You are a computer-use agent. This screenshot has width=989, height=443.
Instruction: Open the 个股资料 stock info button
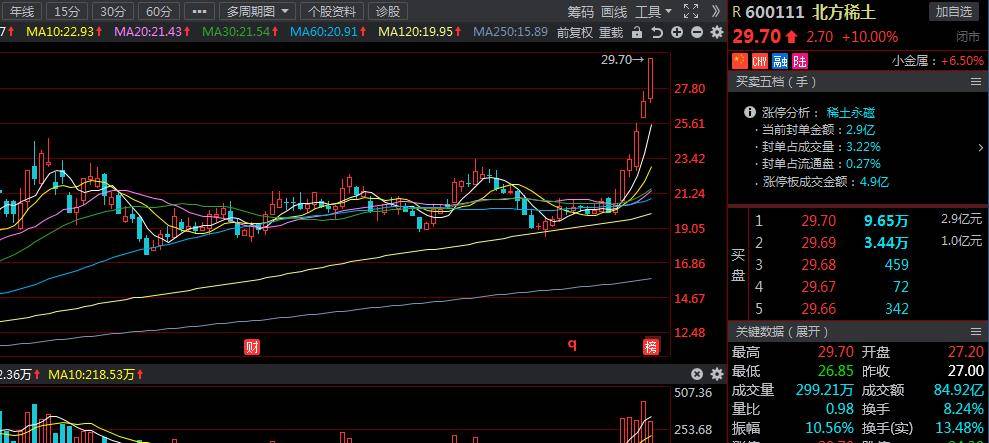(x=331, y=11)
